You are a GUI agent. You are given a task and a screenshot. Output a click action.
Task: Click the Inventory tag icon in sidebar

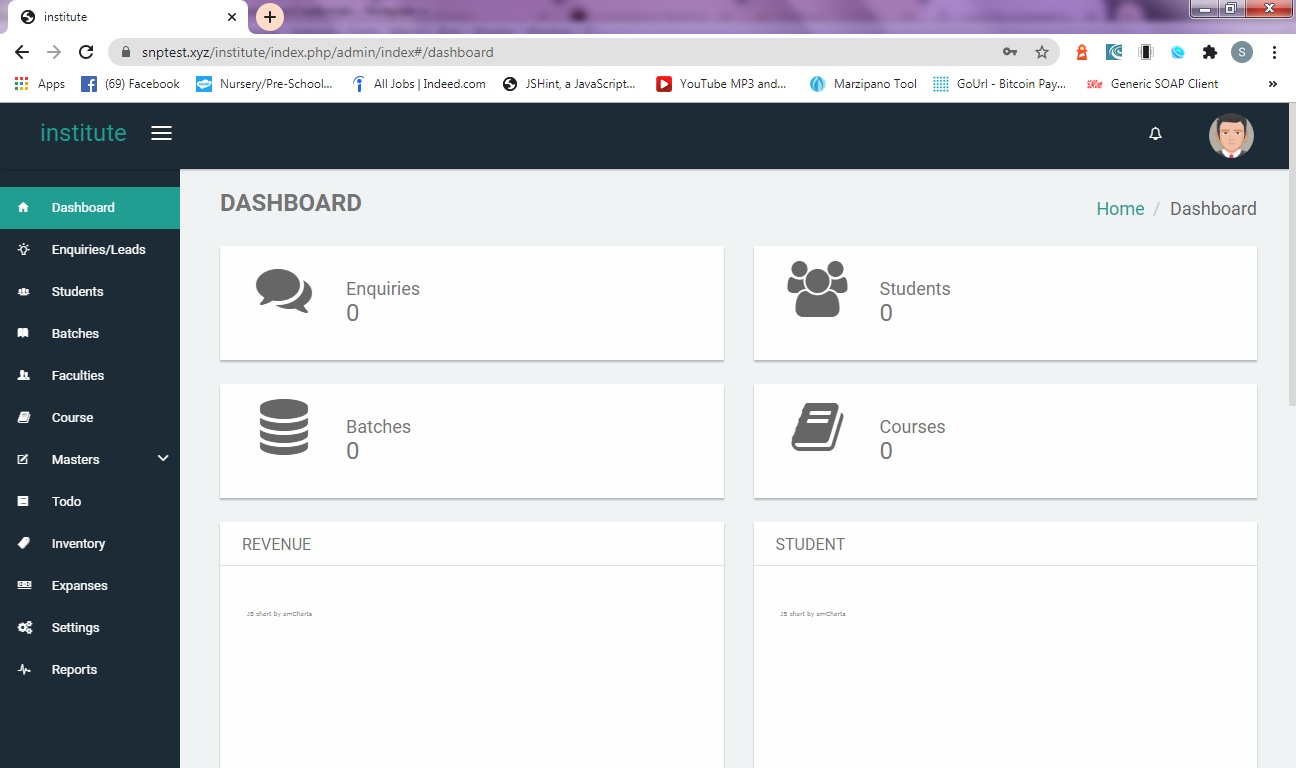click(x=24, y=544)
